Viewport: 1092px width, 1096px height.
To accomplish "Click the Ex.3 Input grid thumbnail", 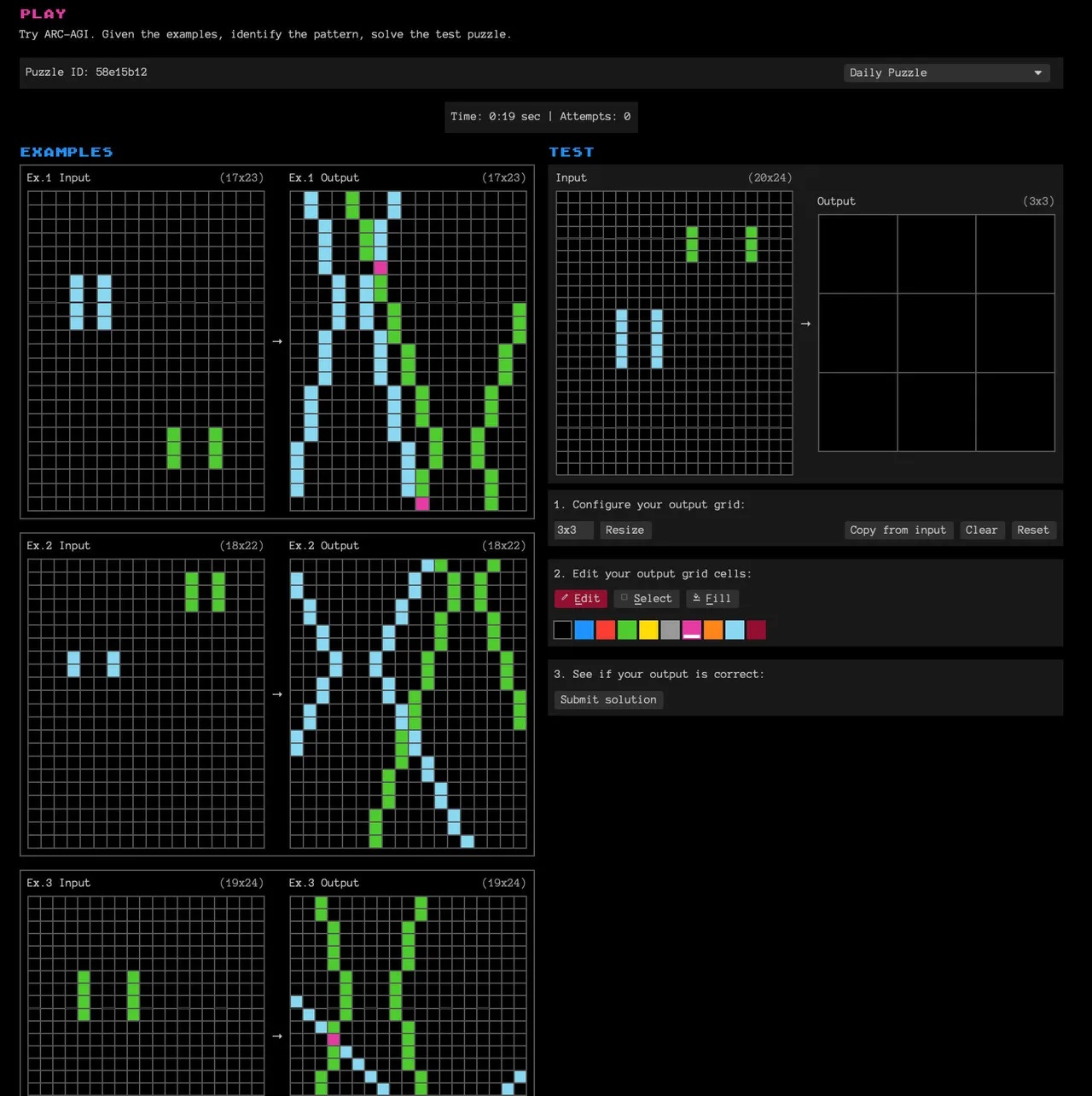I will tap(146, 995).
